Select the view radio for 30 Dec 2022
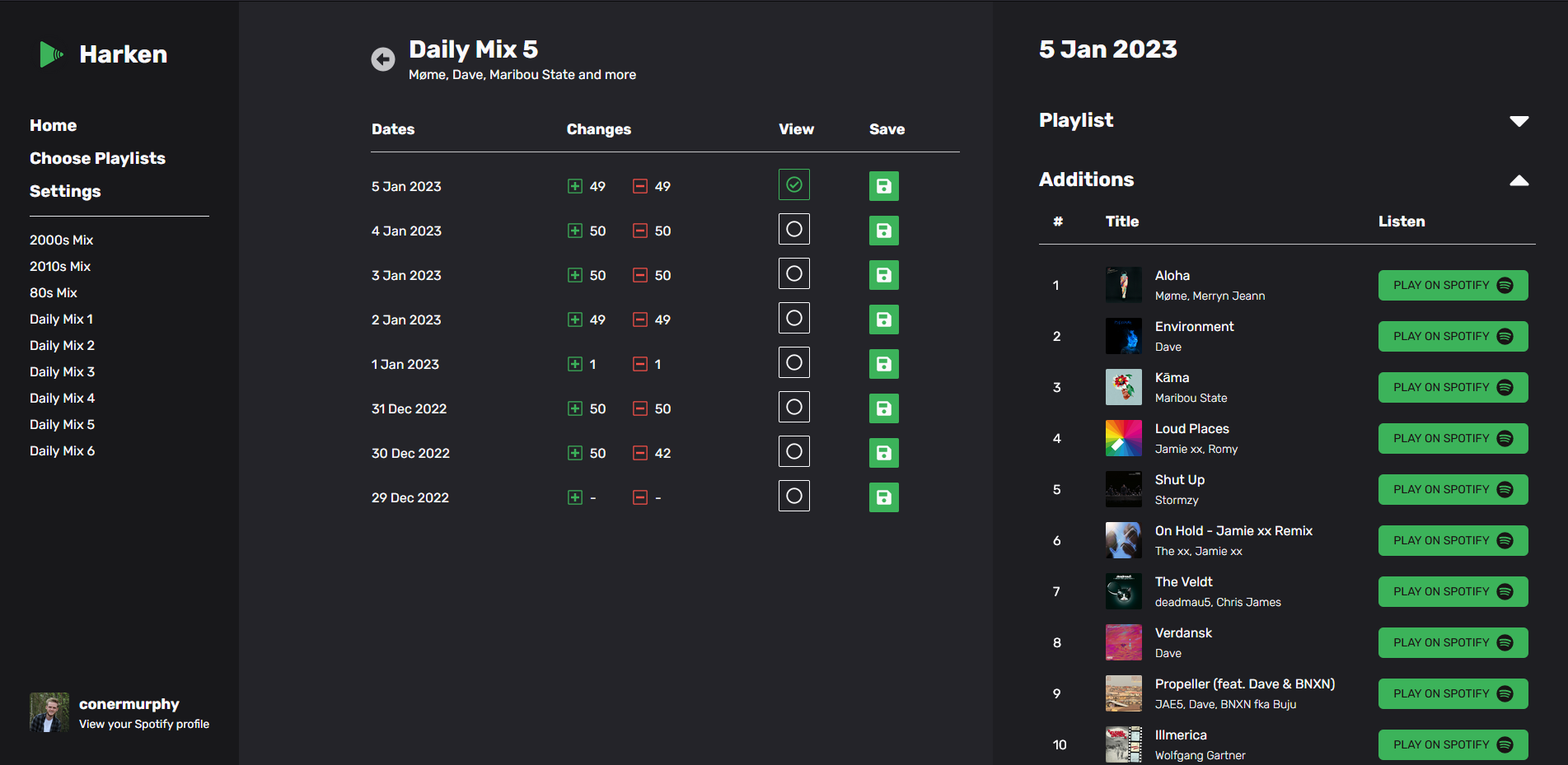1568x765 pixels. (x=794, y=451)
